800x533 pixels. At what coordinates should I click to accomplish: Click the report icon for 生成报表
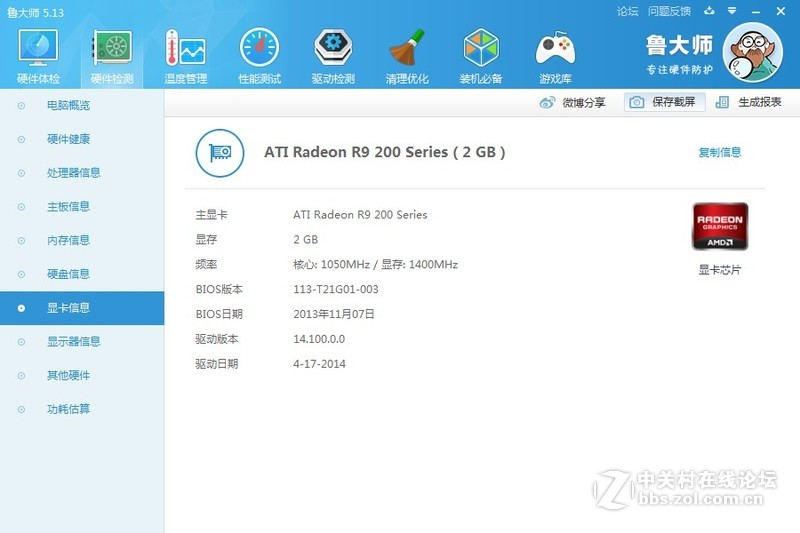pyautogui.click(x=722, y=103)
